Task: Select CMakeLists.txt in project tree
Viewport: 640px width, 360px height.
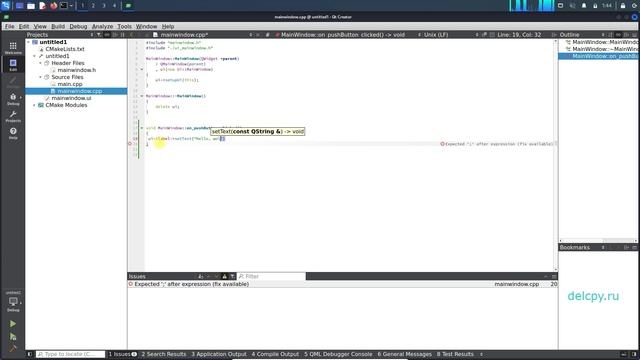Action: tap(65, 49)
